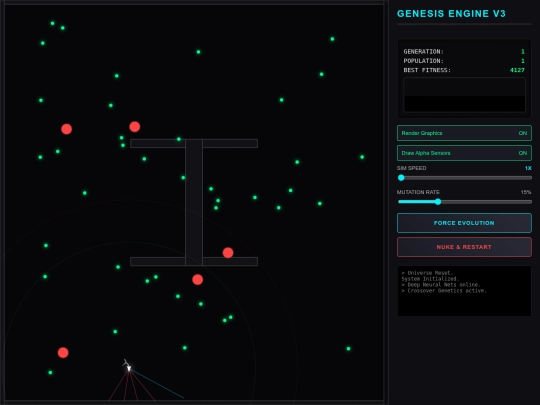Click the 'GENERATION:' stat label
Viewport: 540px width, 405px height.
(424, 52)
